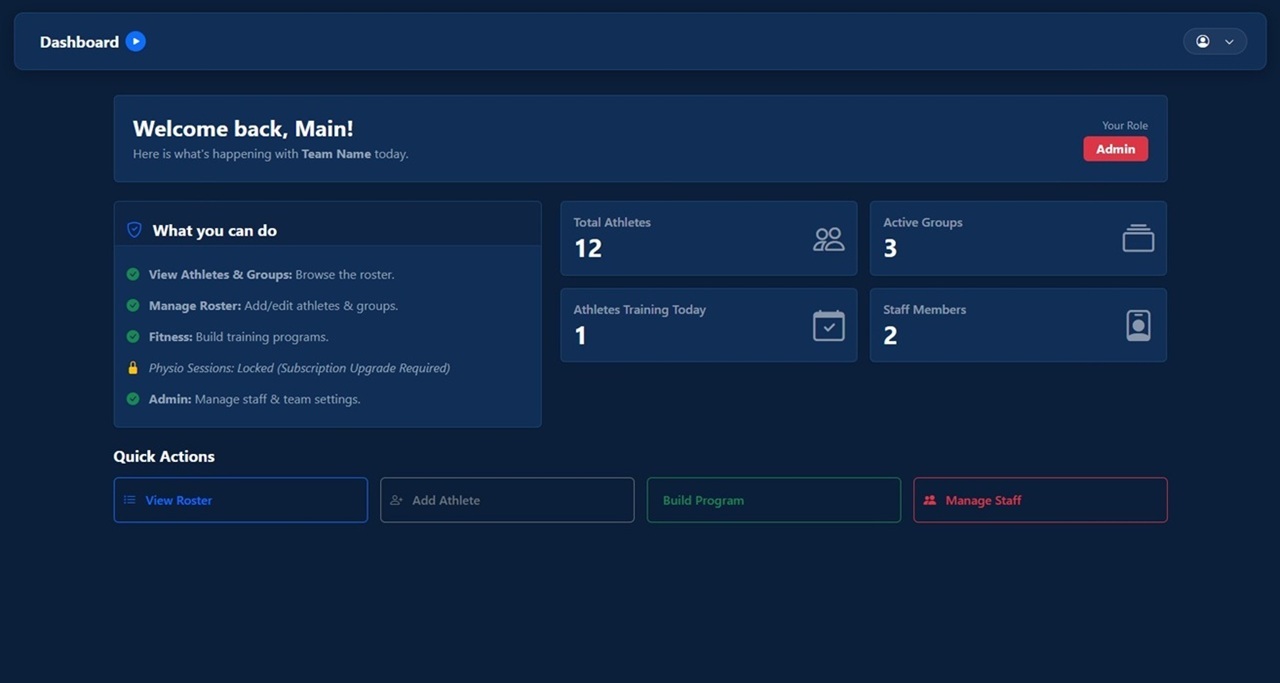Click the green check beside Admin entry

[132, 398]
